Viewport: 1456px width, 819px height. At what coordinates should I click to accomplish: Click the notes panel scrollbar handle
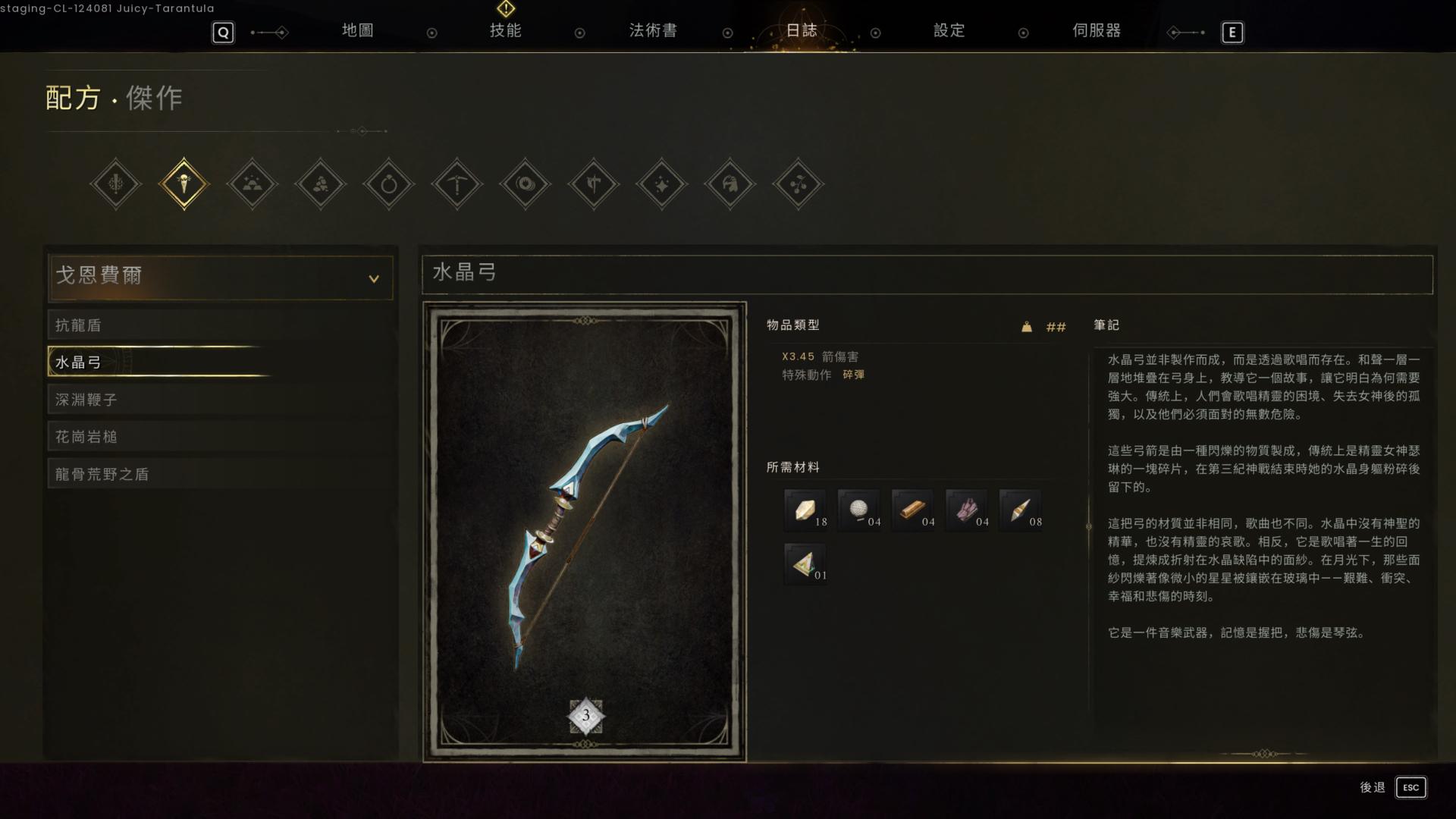pos(1089,526)
